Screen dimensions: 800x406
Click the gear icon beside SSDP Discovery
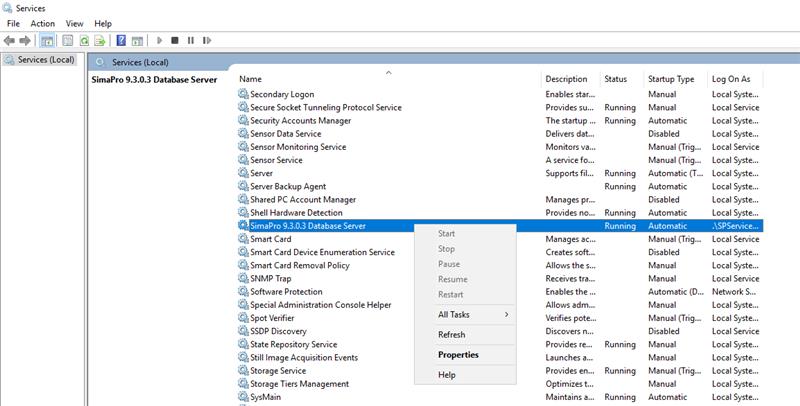point(243,331)
